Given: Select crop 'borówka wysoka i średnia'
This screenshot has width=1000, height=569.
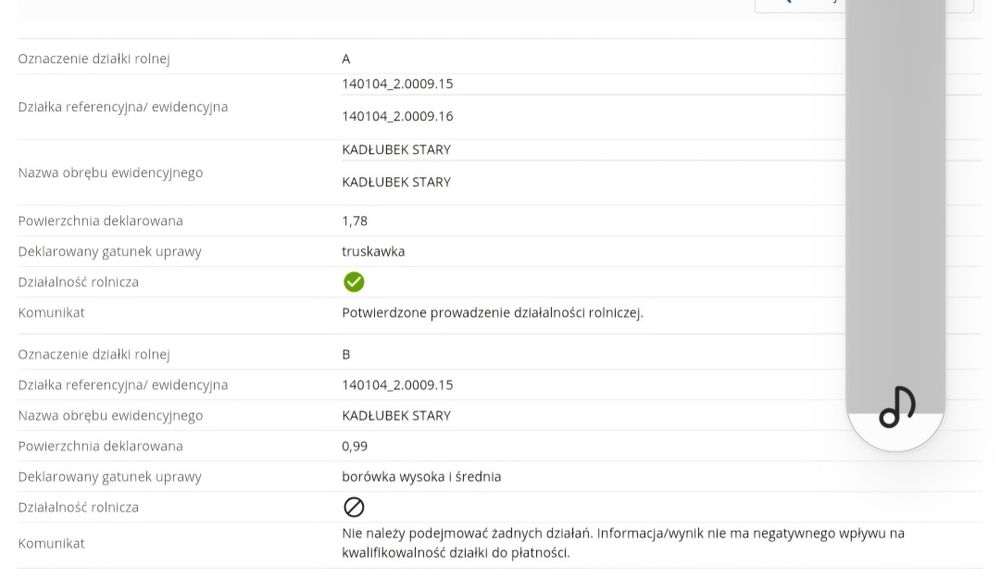Looking at the screenshot, I should [x=422, y=477].
